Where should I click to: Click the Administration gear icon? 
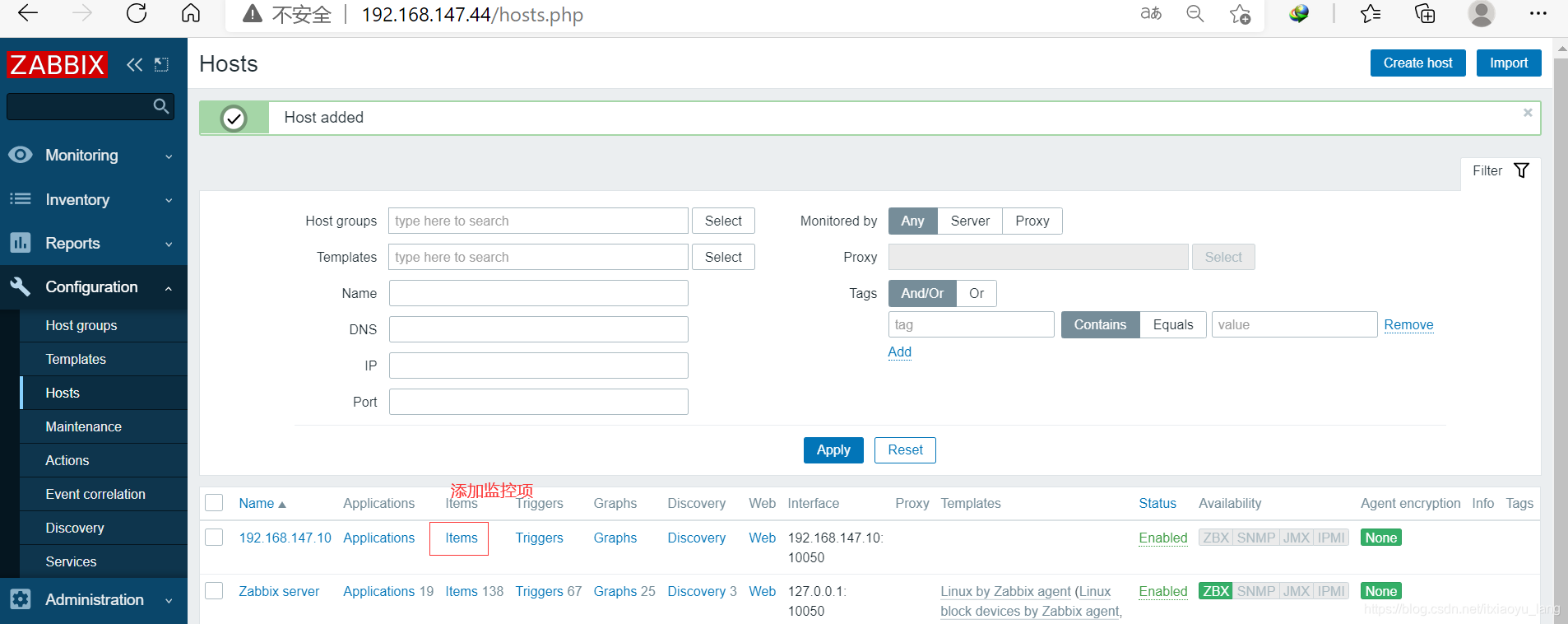[x=21, y=599]
